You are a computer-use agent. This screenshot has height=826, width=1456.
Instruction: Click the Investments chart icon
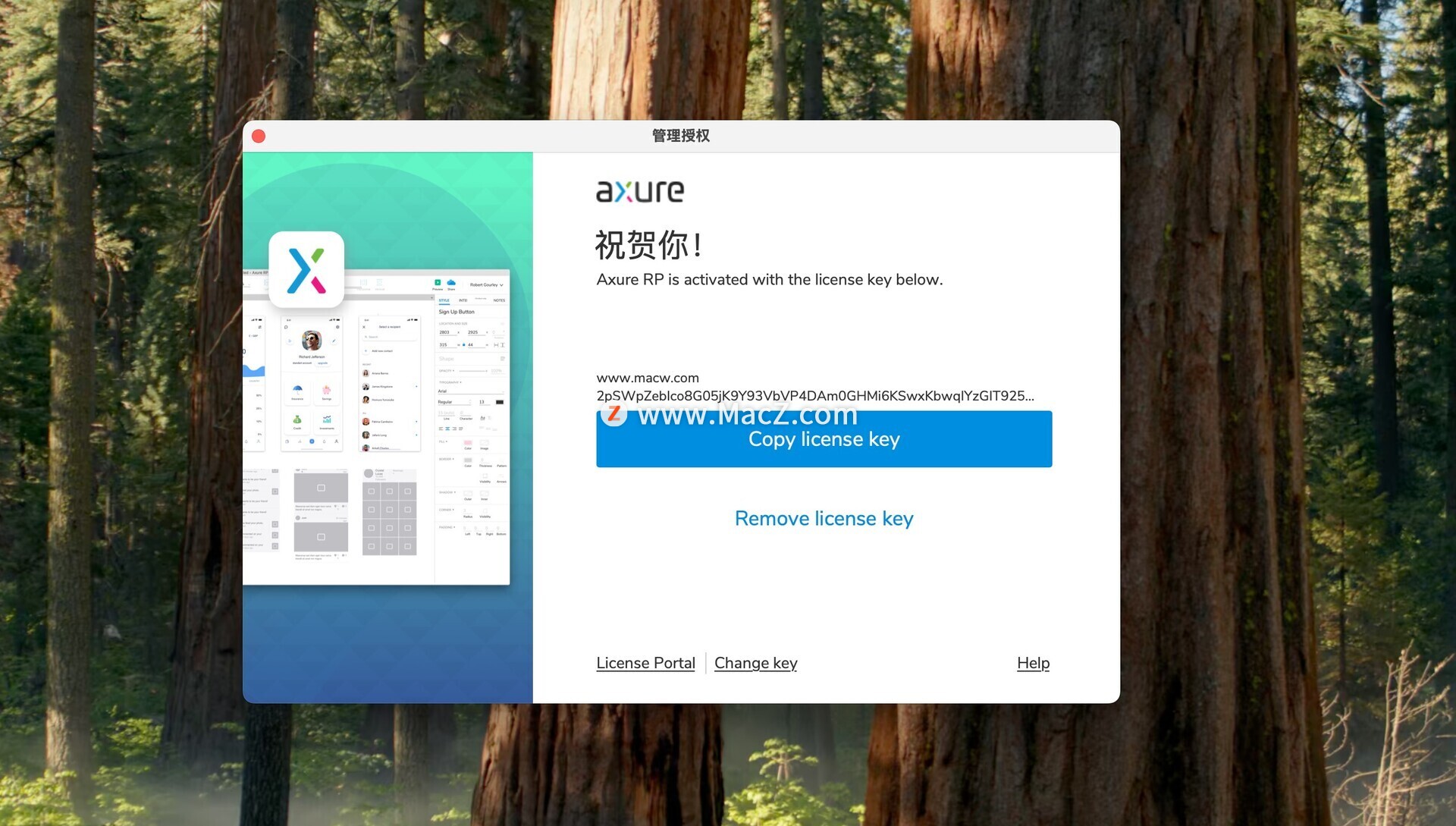point(327,419)
